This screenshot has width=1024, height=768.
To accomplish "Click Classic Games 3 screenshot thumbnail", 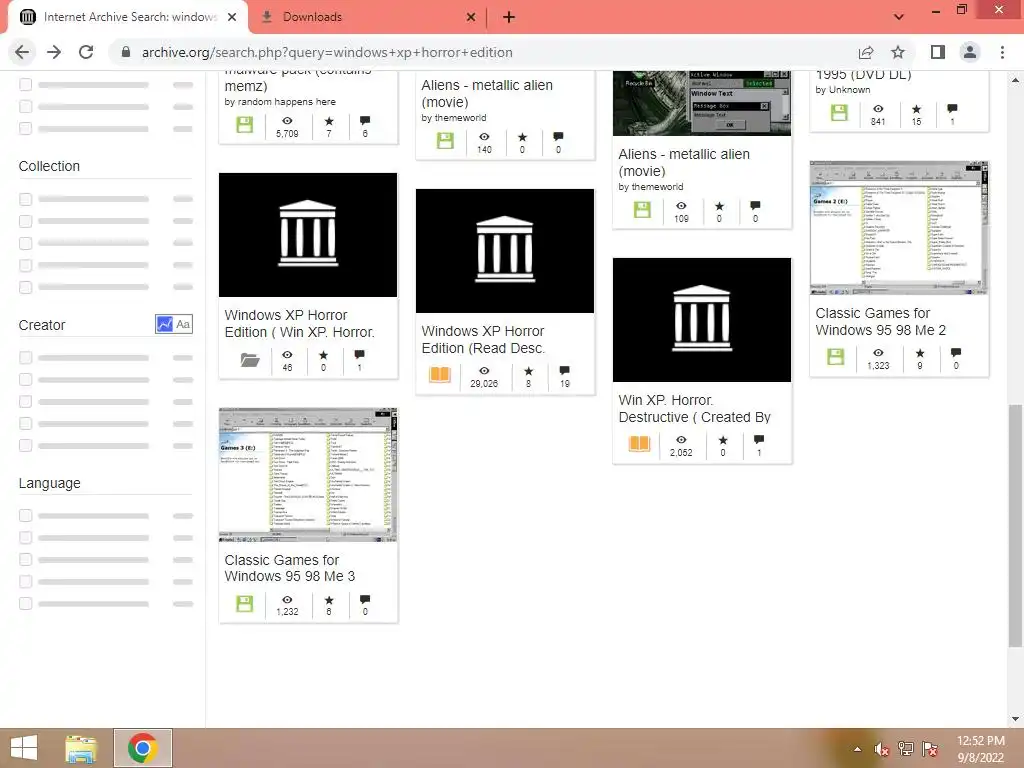I will point(308,475).
